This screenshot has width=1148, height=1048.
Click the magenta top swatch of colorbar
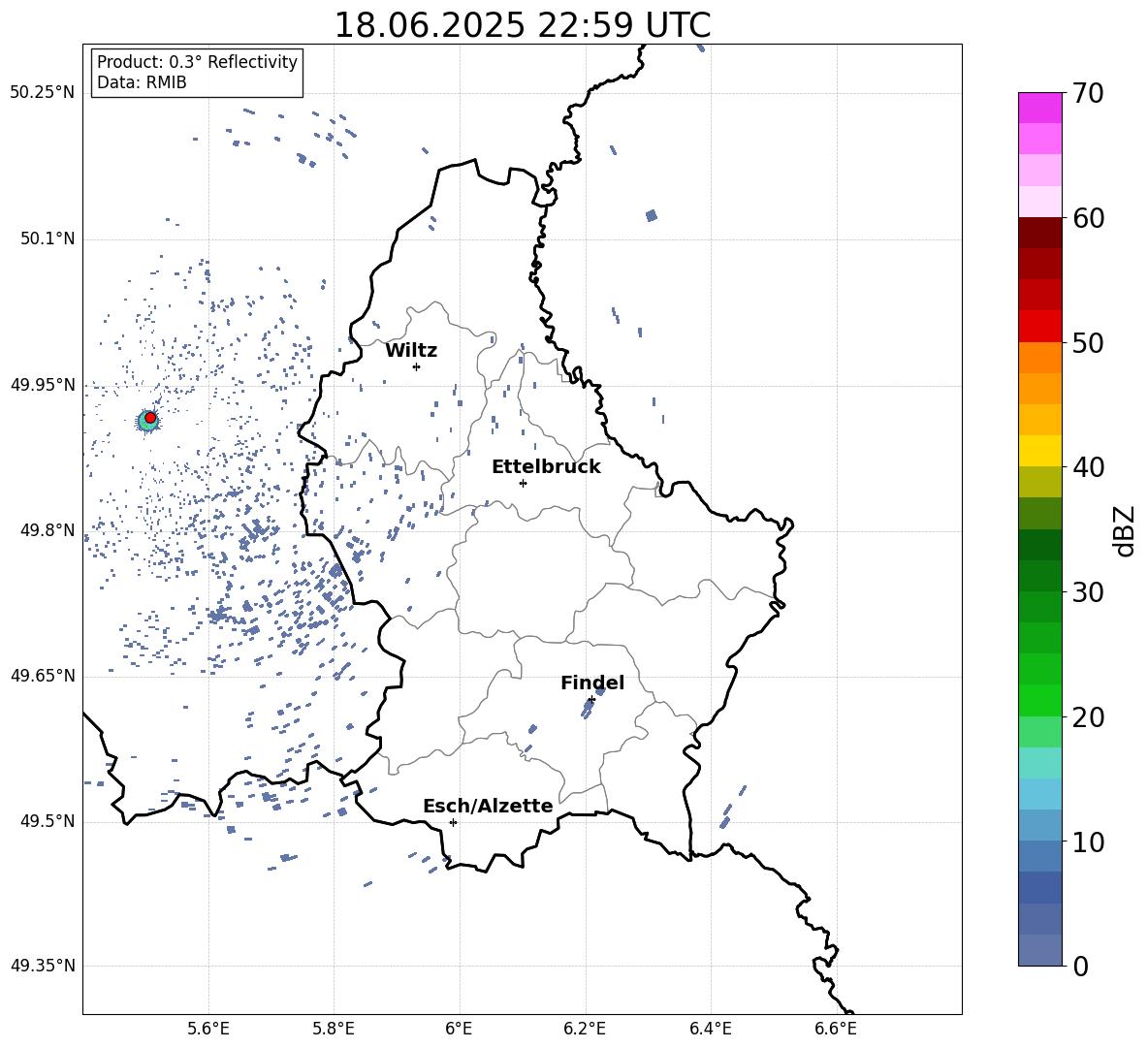(1039, 108)
